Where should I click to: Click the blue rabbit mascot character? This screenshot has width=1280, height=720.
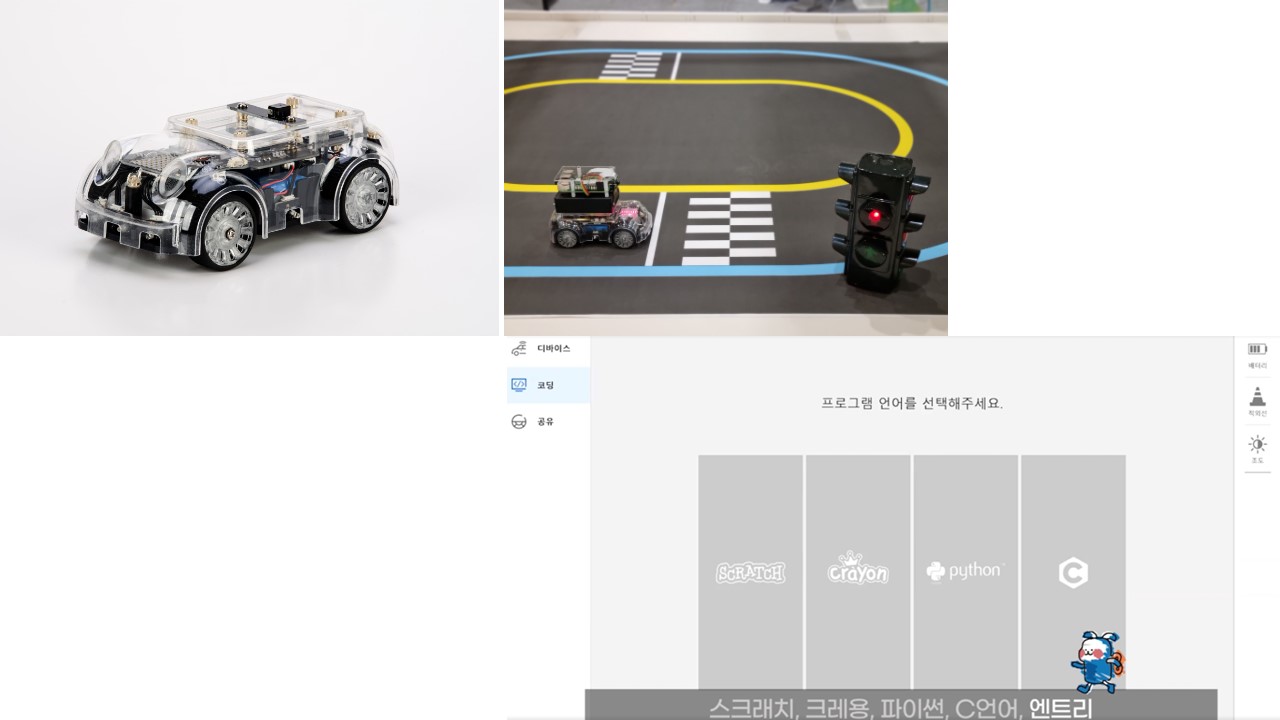tap(1097, 662)
